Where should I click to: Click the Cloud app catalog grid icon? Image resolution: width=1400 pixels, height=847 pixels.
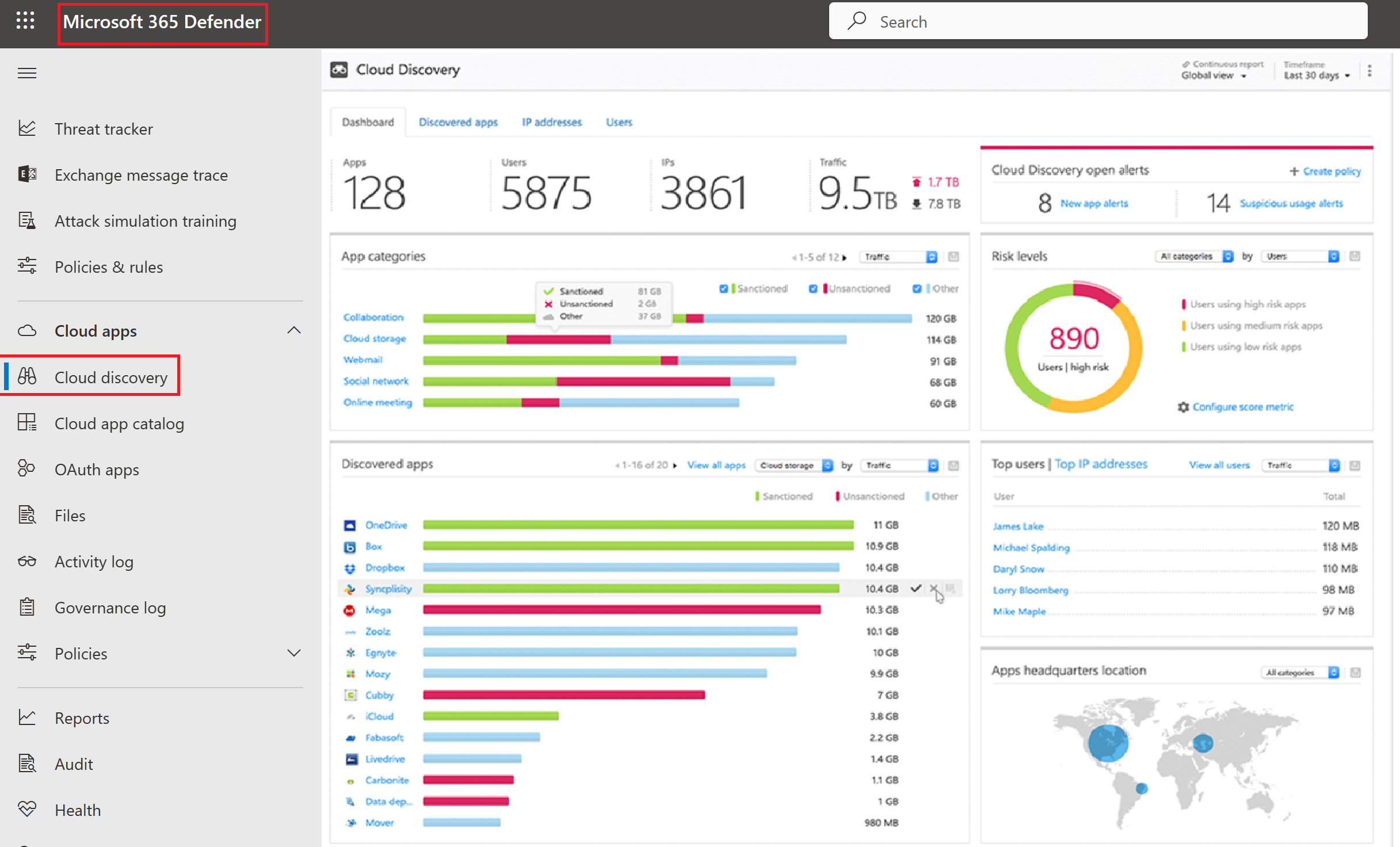[27, 423]
